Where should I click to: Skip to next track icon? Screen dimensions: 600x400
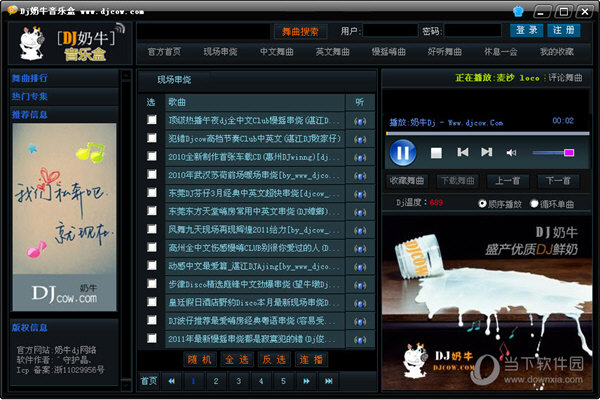pos(487,152)
